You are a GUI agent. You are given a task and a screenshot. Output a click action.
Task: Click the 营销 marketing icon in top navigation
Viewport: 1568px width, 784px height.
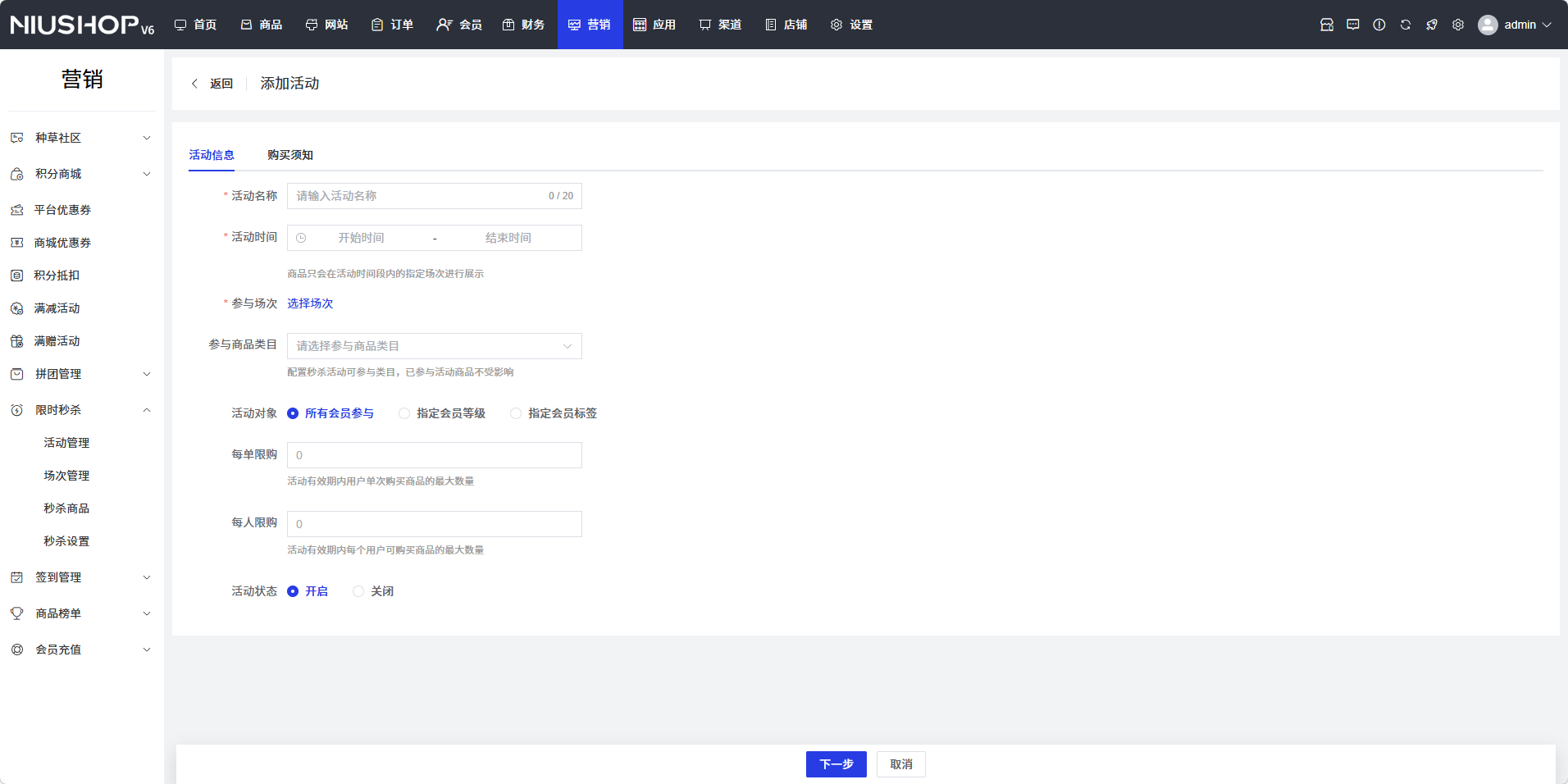574,25
